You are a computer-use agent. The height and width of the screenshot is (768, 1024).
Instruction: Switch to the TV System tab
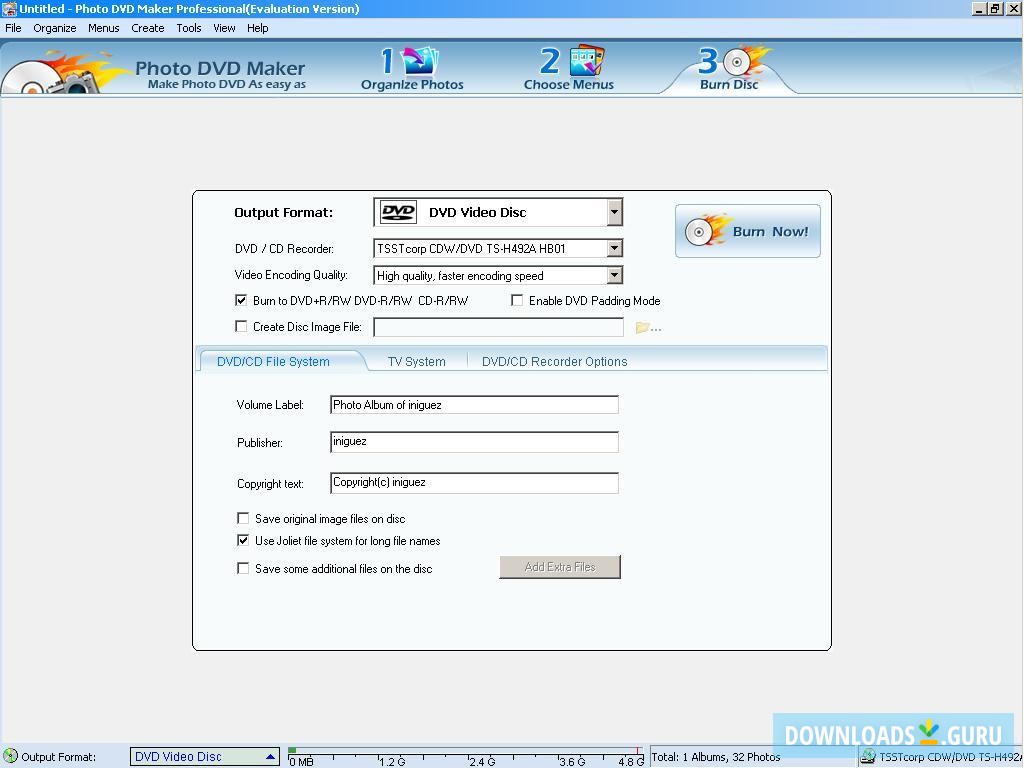coord(417,361)
